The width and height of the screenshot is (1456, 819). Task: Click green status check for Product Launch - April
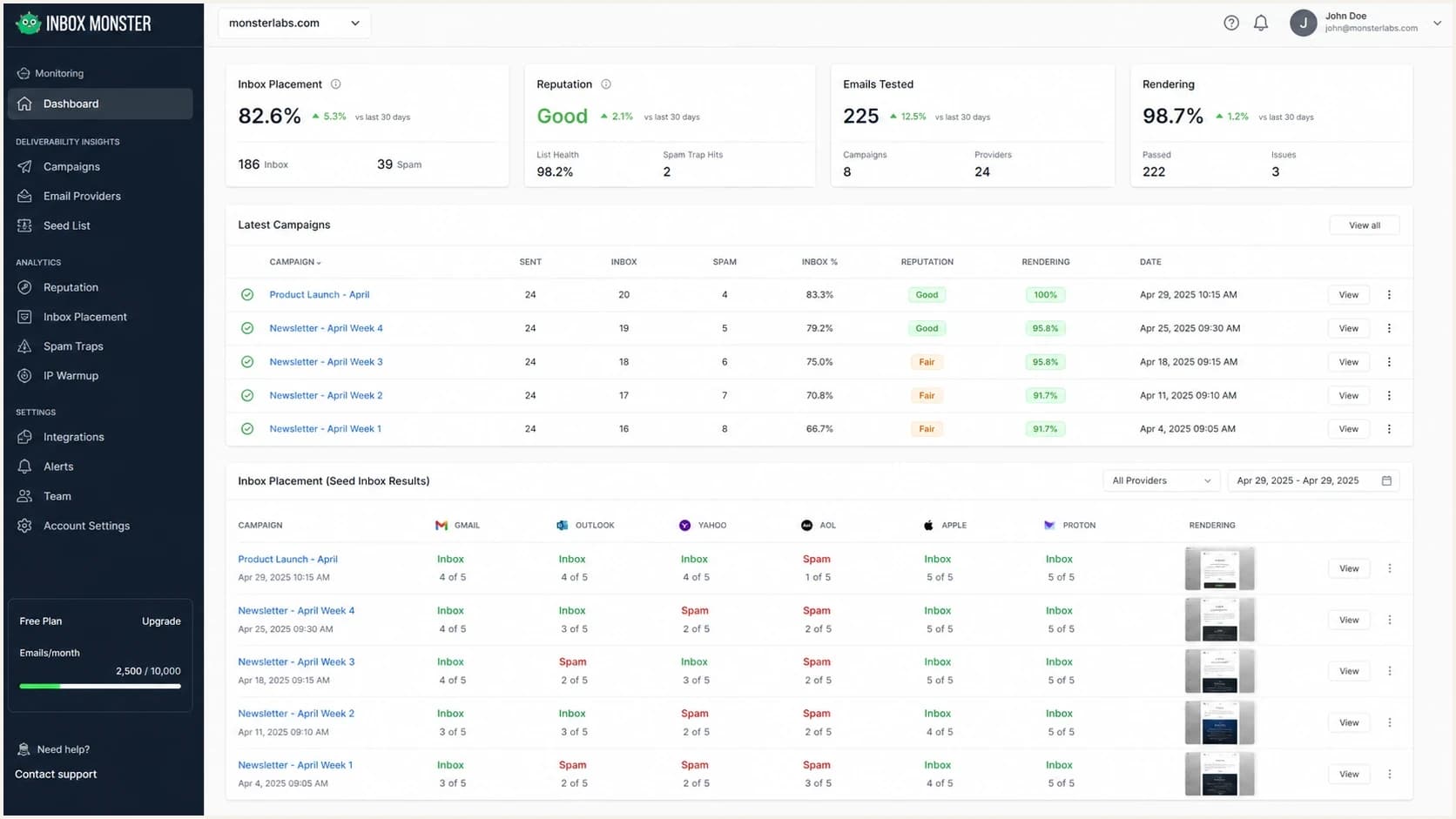click(247, 295)
